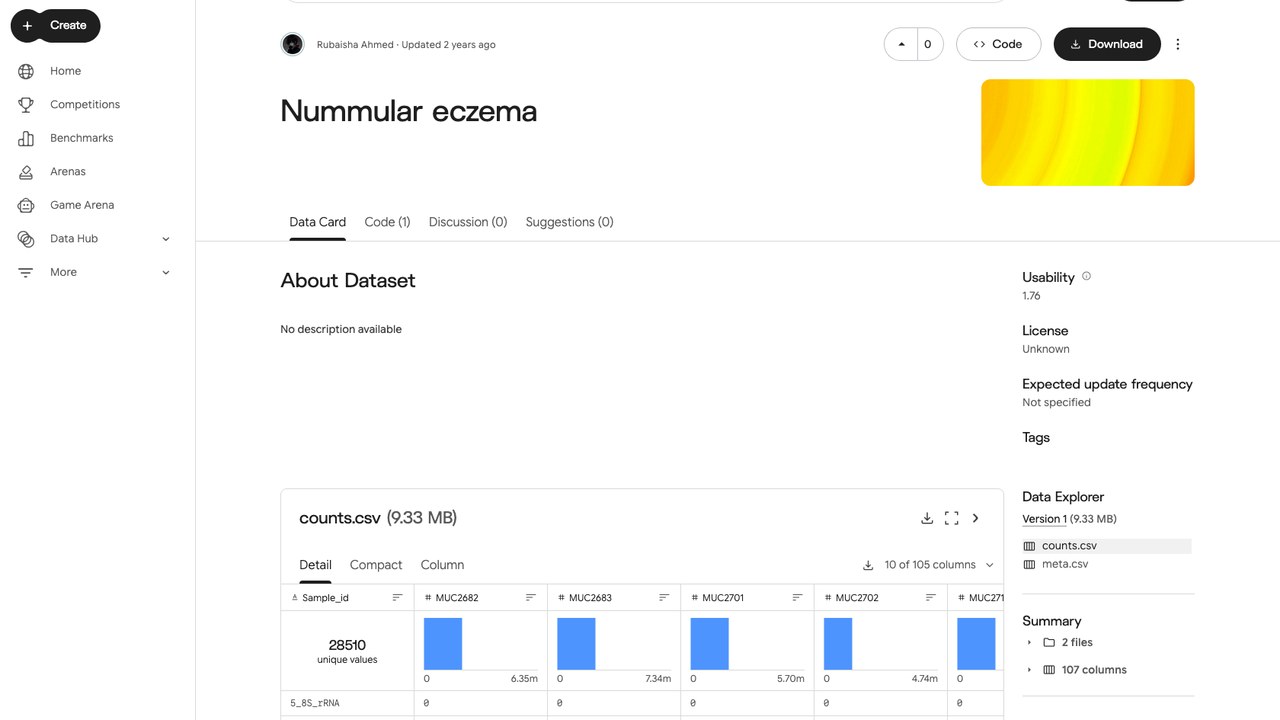1280x720 pixels.
Task: Sort the Sample_id column
Action: 397,598
